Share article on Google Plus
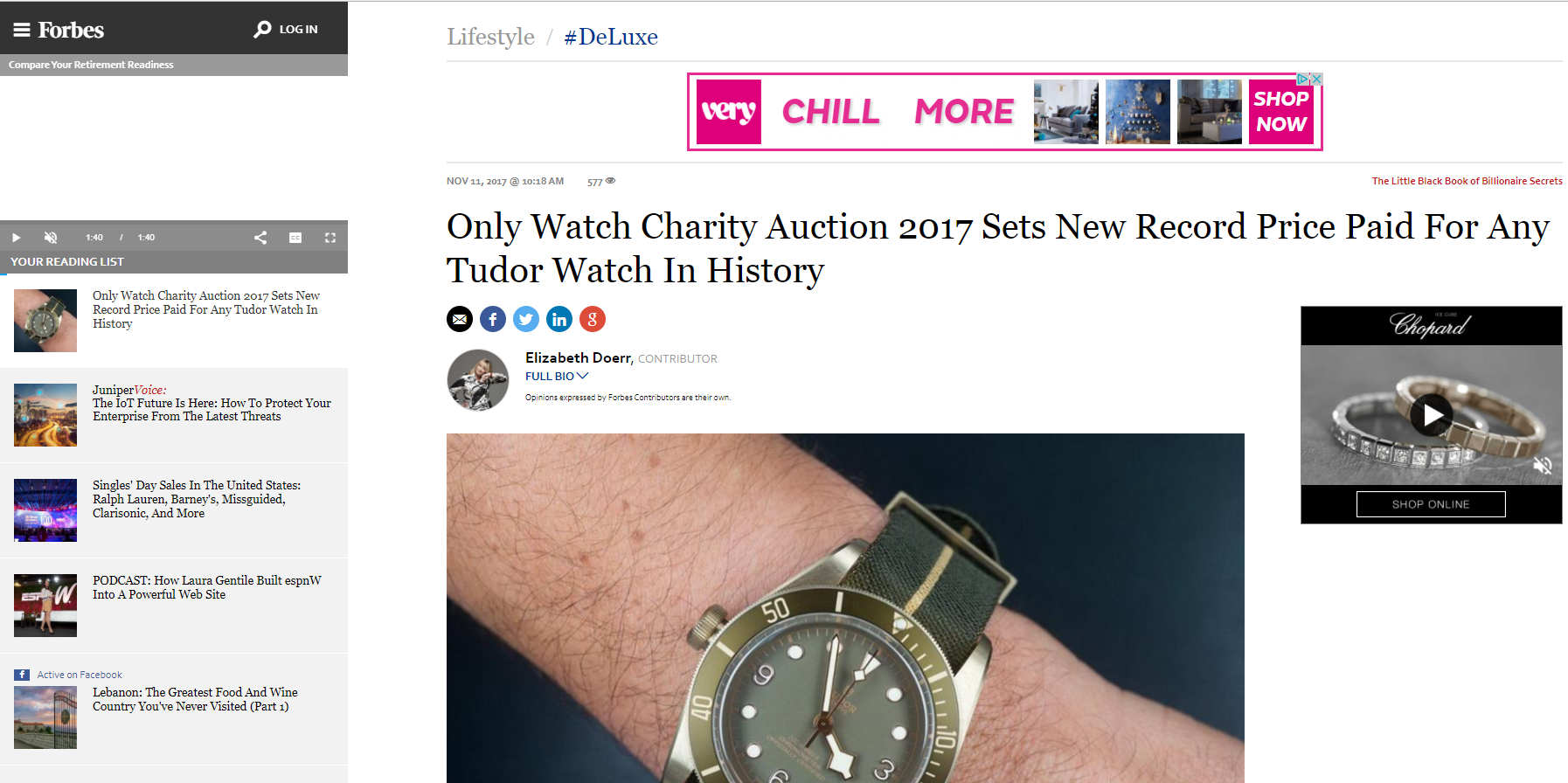 click(x=593, y=319)
